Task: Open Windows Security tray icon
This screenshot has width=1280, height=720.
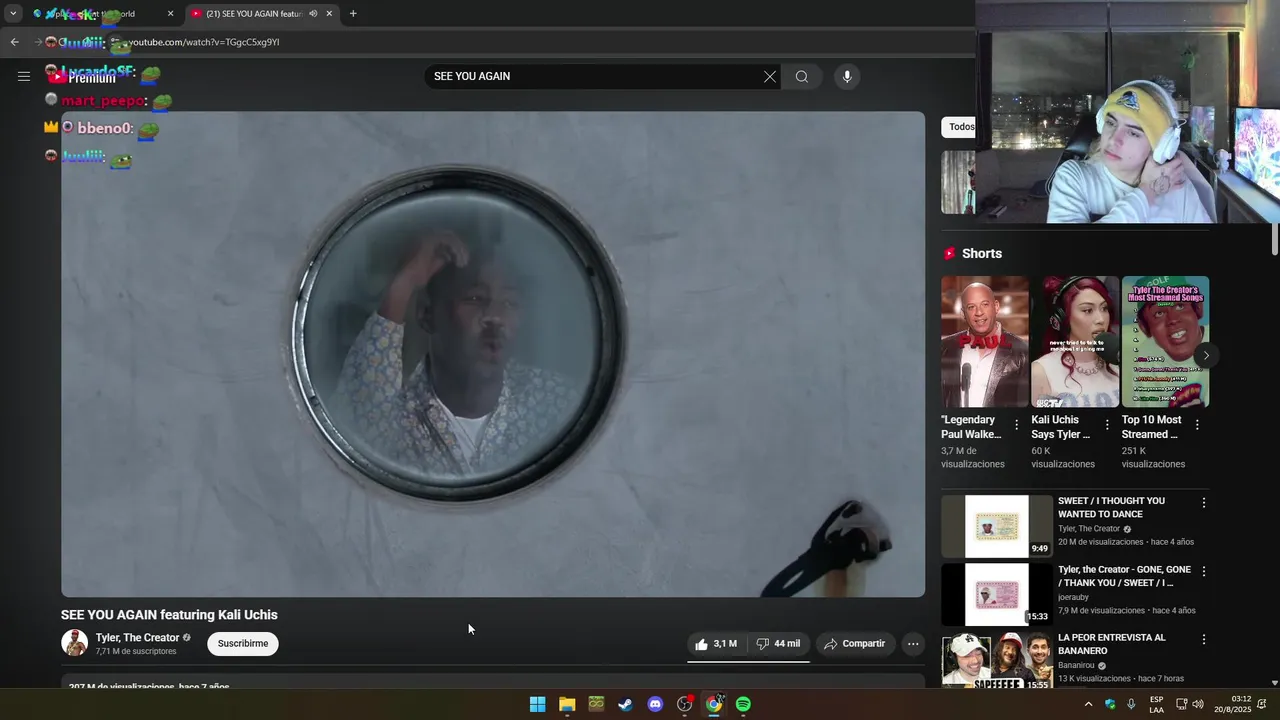Action: pyautogui.click(x=1110, y=704)
